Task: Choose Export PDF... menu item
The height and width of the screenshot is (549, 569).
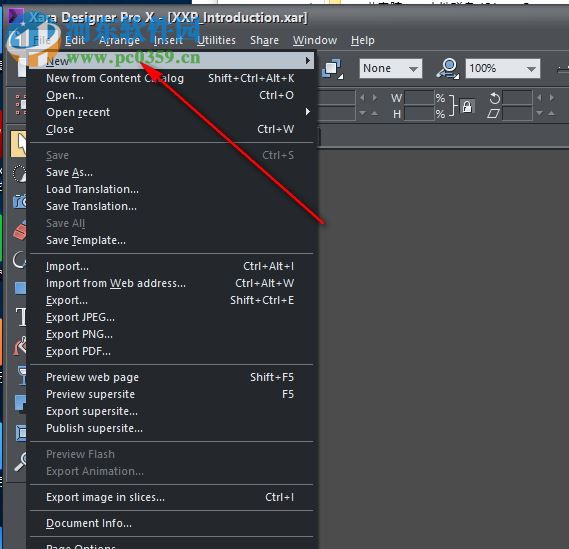Action: click(171, 351)
